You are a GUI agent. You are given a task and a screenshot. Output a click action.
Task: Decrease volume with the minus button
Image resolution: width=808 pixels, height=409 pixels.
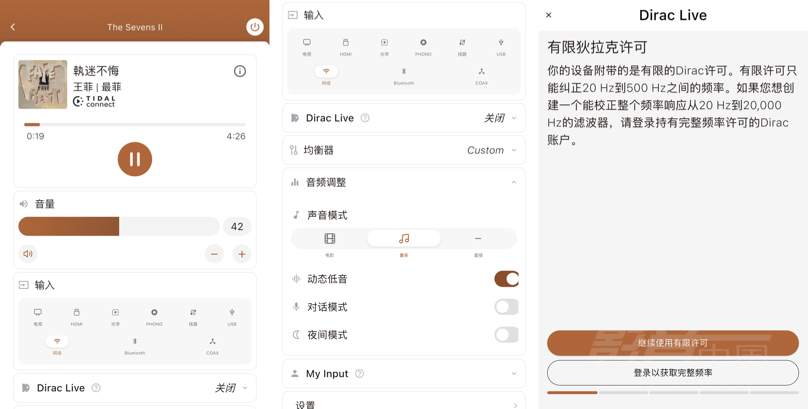pyautogui.click(x=214, y=253)
